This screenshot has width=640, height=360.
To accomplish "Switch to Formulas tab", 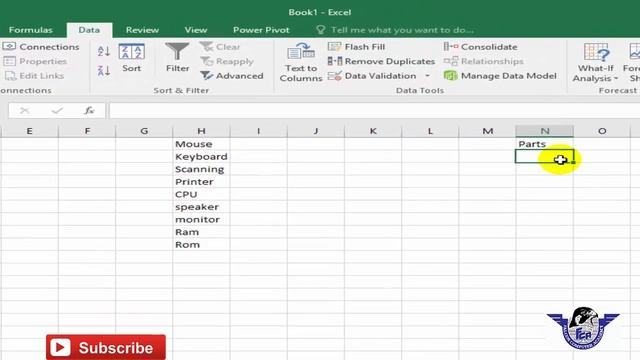I will click(31, 30).
